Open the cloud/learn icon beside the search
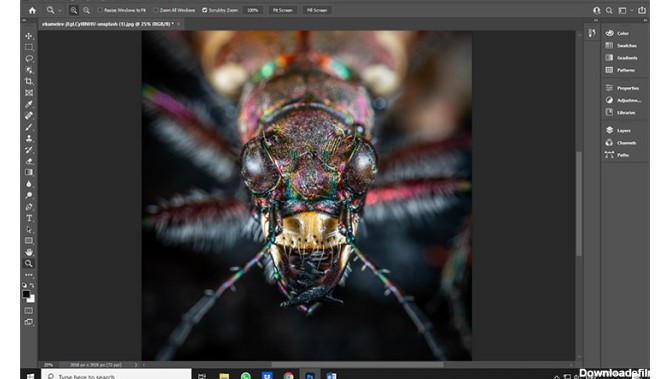670x379 pixels. point(597,10)
